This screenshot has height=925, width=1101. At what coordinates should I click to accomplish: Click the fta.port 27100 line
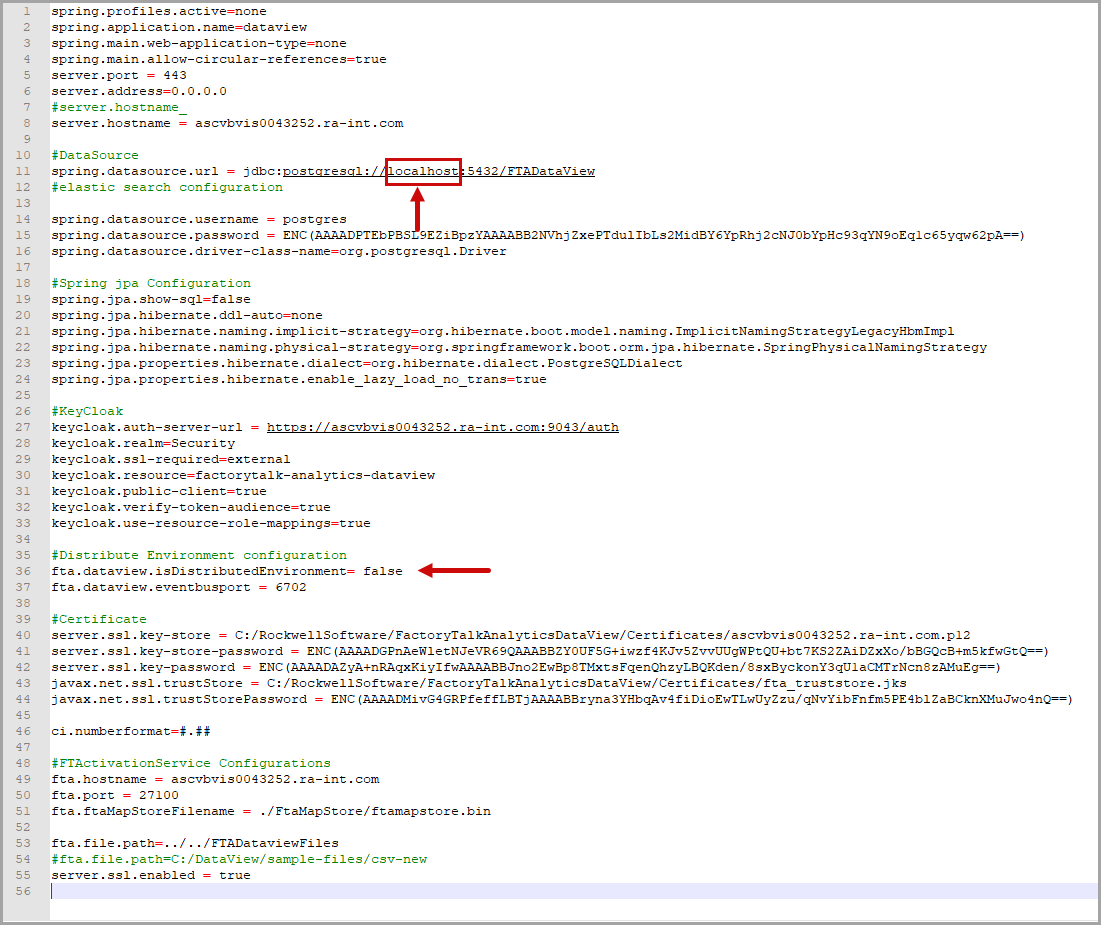point(115,795)
